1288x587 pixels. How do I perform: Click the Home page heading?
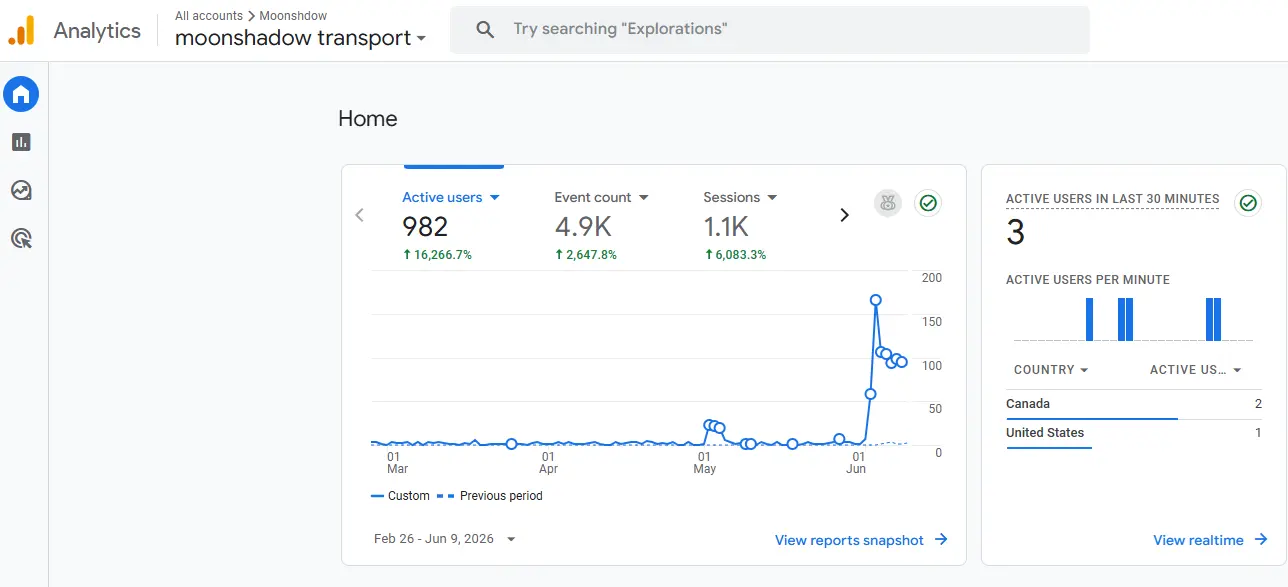368,119
